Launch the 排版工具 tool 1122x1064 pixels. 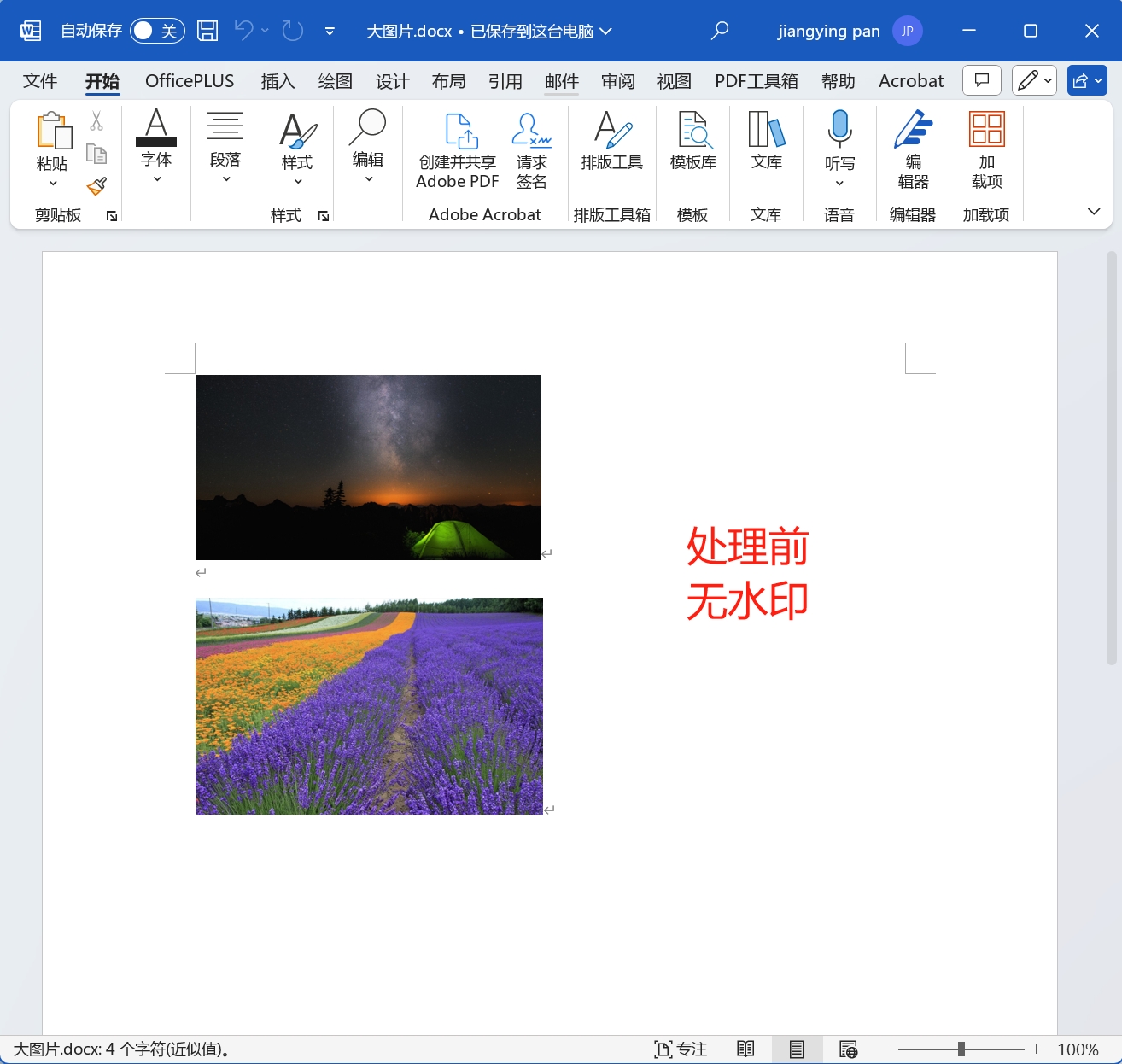pos(611,145)
